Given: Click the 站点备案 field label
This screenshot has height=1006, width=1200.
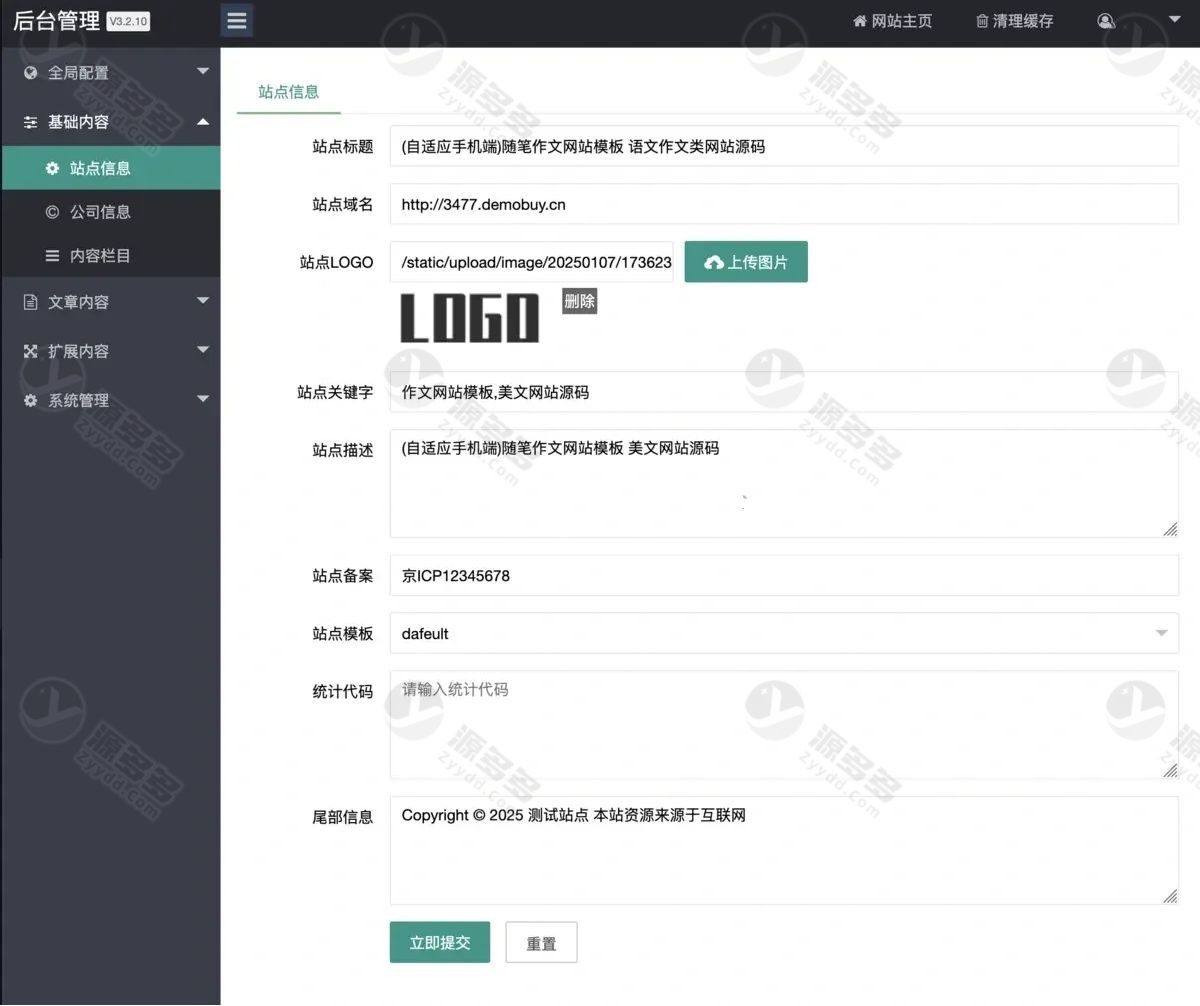Looking at the screenshot, I should coord(343,576).
